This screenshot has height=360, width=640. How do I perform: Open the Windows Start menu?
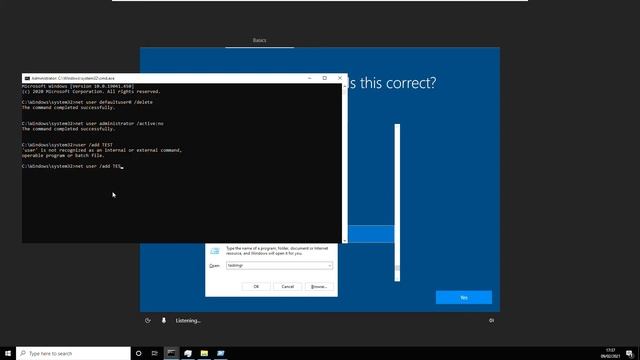(8, 353)
